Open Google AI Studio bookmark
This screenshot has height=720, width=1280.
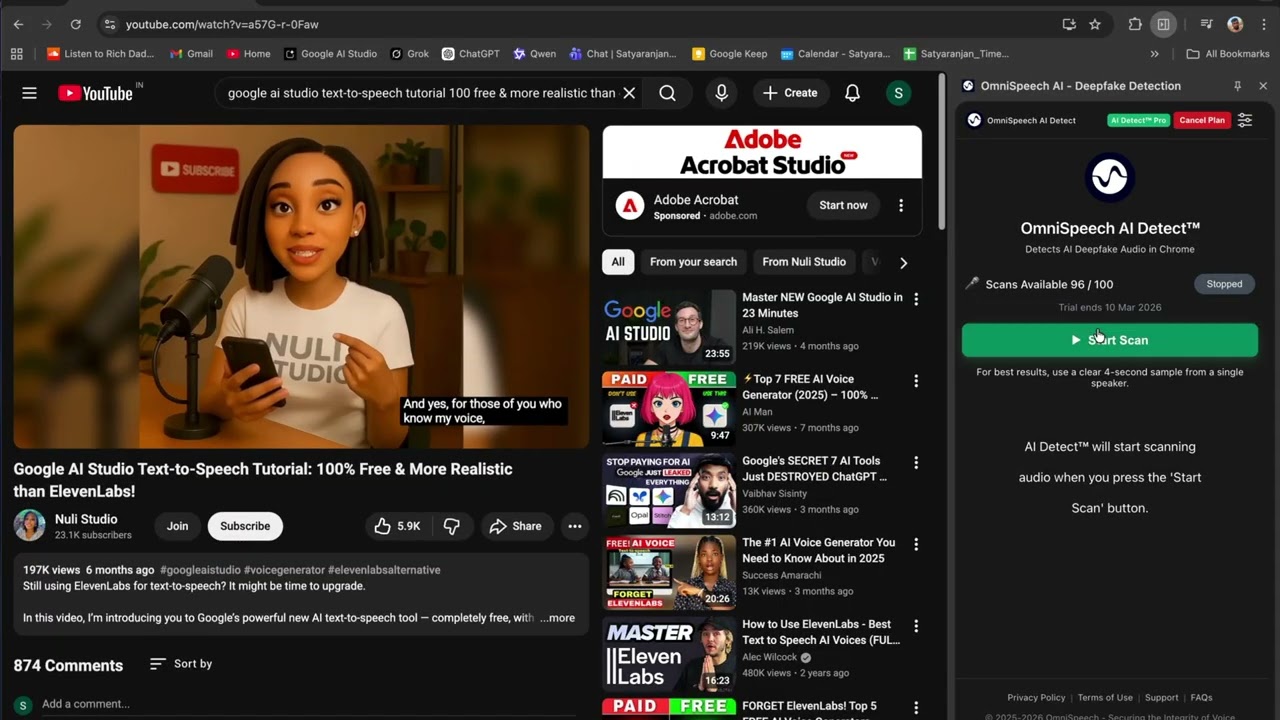(330, 54)
